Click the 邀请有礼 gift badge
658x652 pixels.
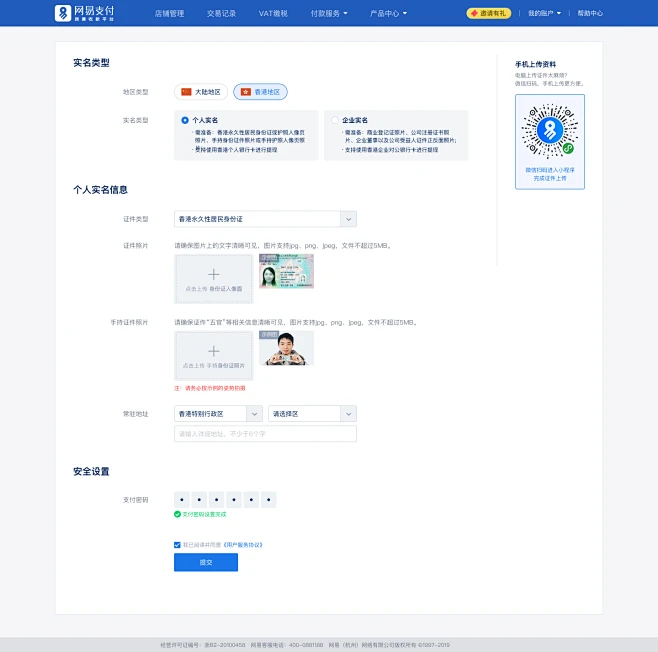click(487, 14)
